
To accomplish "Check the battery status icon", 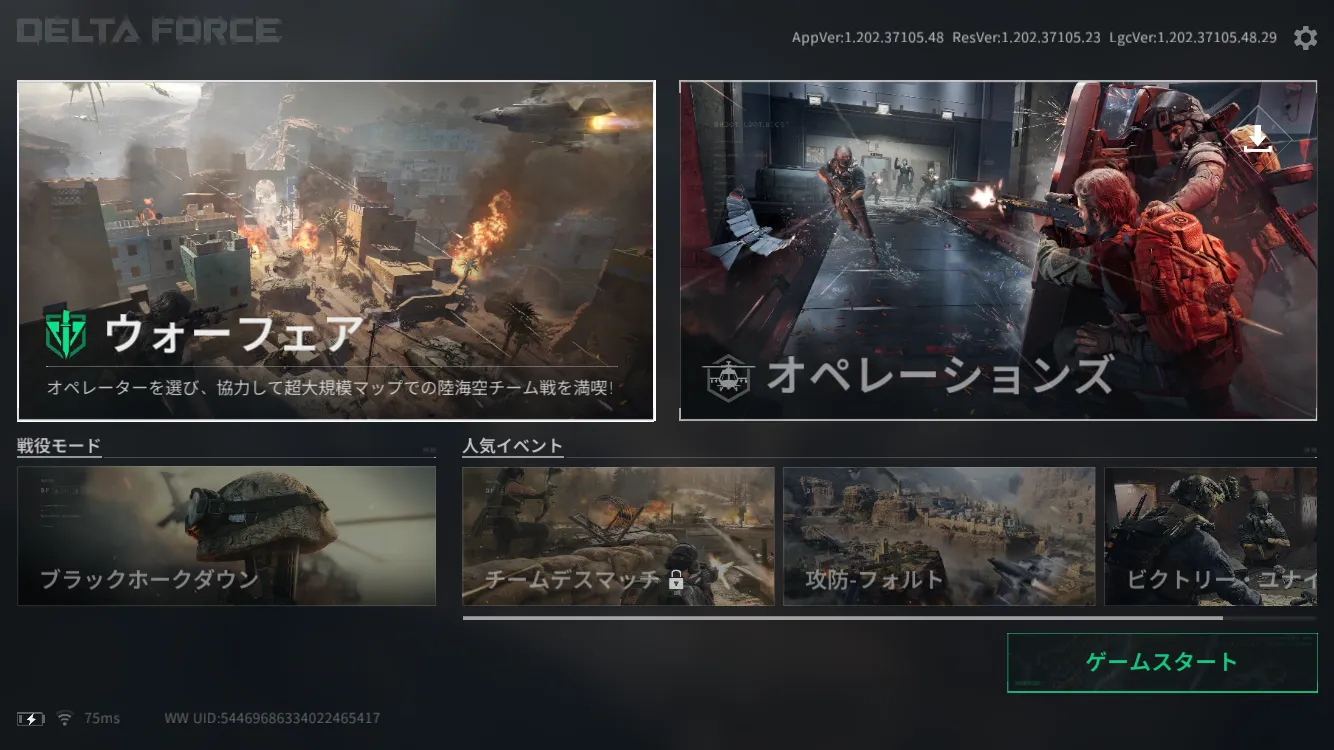I will (x=31, y=718).
